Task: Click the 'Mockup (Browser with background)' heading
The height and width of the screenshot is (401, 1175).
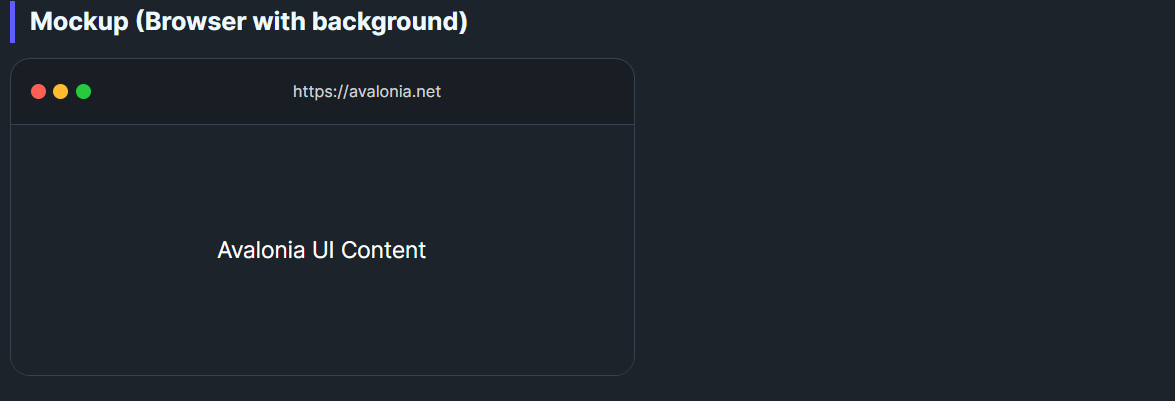Action: tap(249, 22)
